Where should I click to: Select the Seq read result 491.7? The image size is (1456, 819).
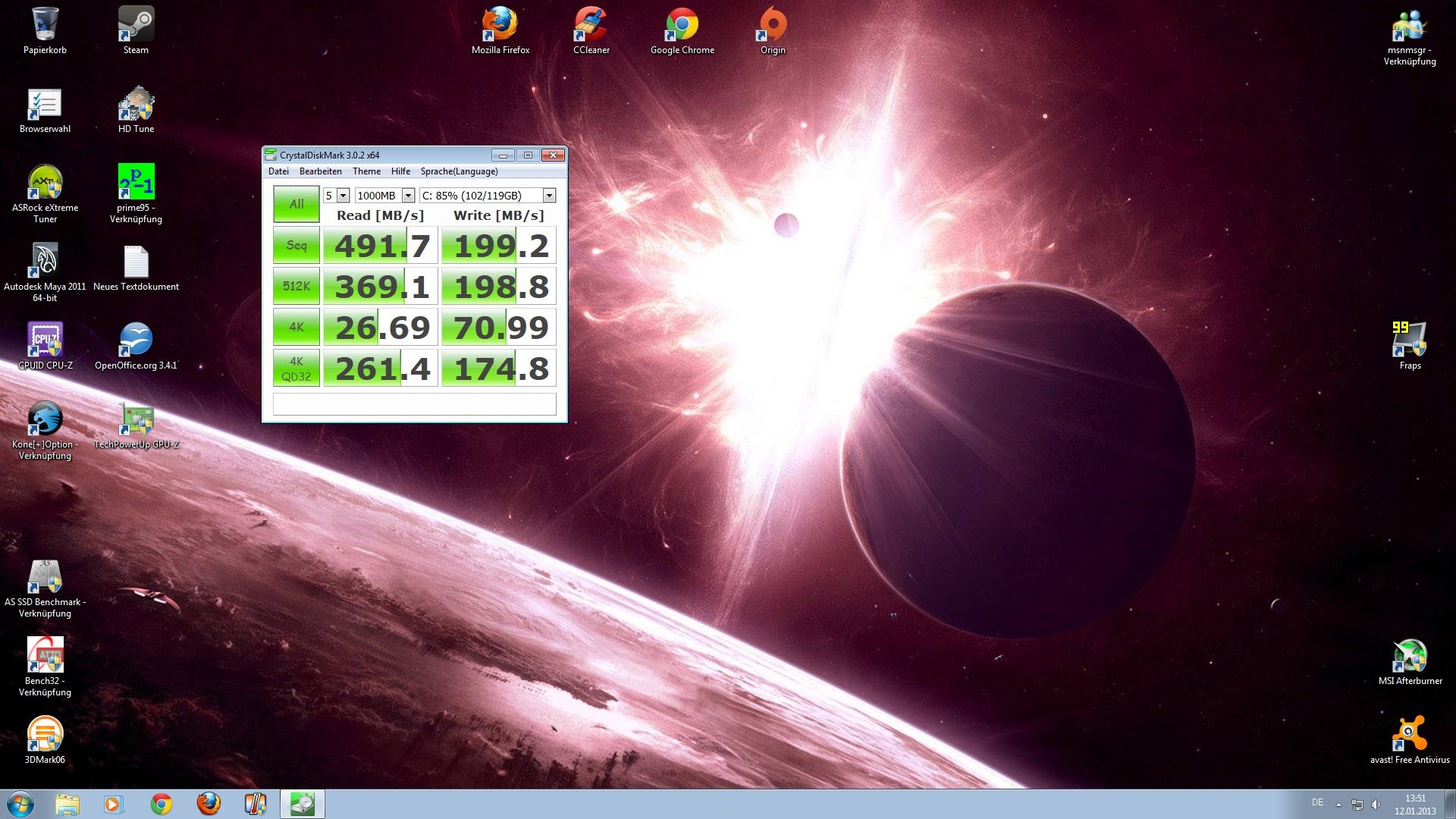[x=381, y=246]
